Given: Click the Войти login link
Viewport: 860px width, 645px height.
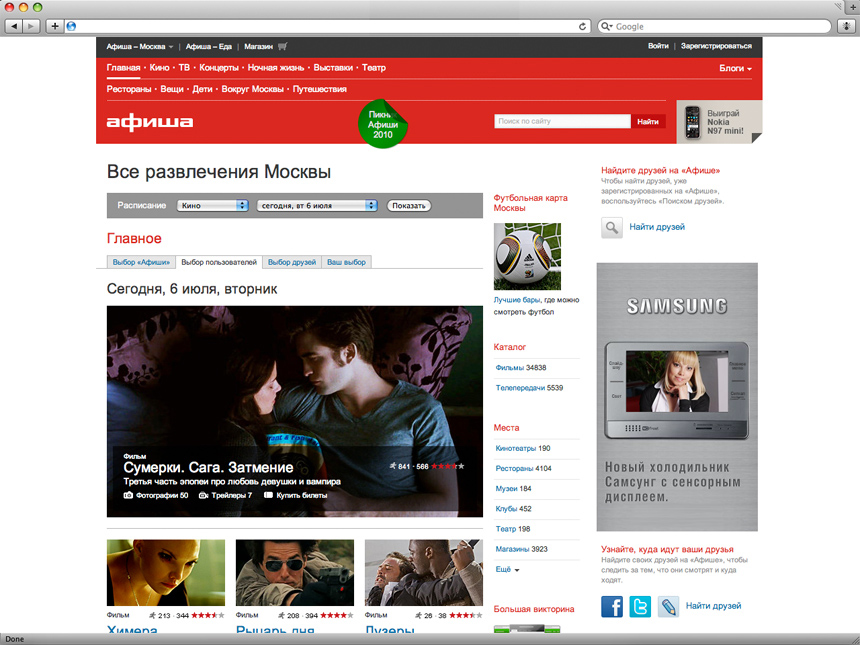Looking at the screenshot, I should [658, 46].
